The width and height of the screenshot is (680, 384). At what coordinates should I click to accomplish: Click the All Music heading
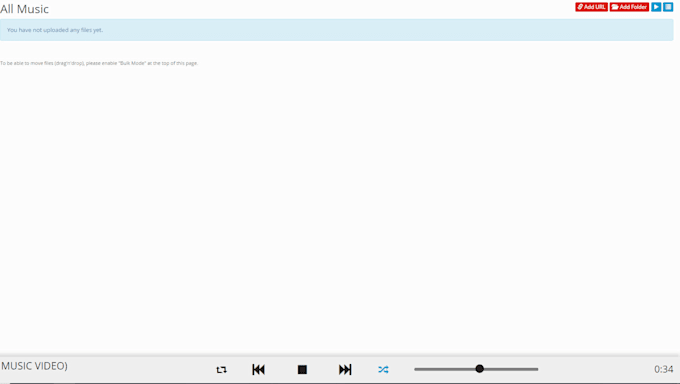pos(24,9)
